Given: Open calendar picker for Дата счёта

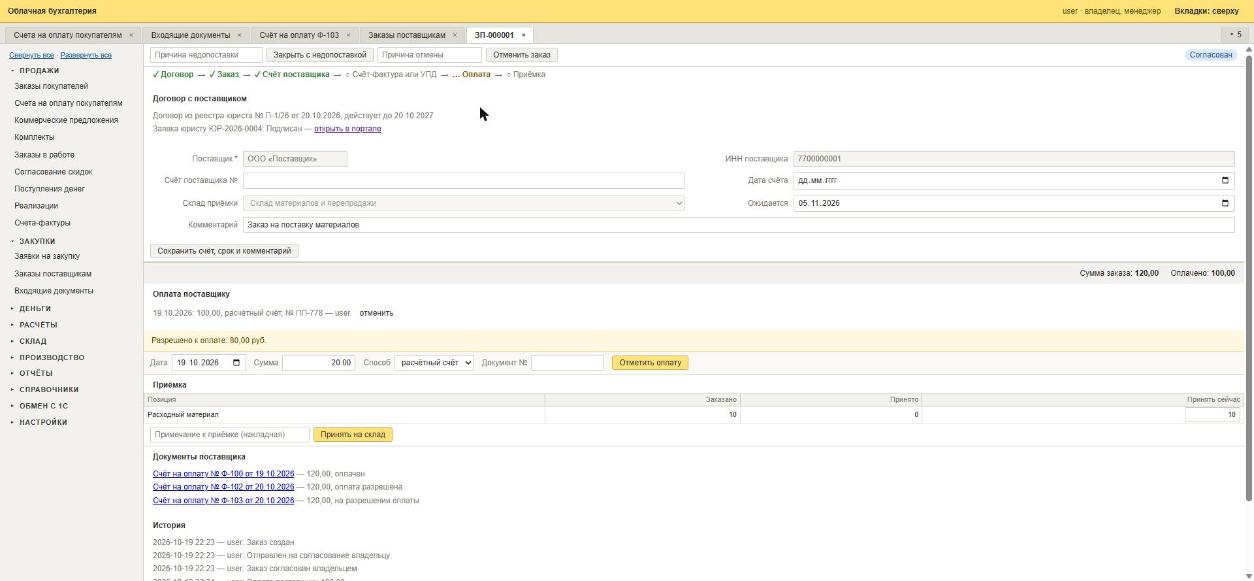Looking at the screenshot, I should [x=1225, y=181].
